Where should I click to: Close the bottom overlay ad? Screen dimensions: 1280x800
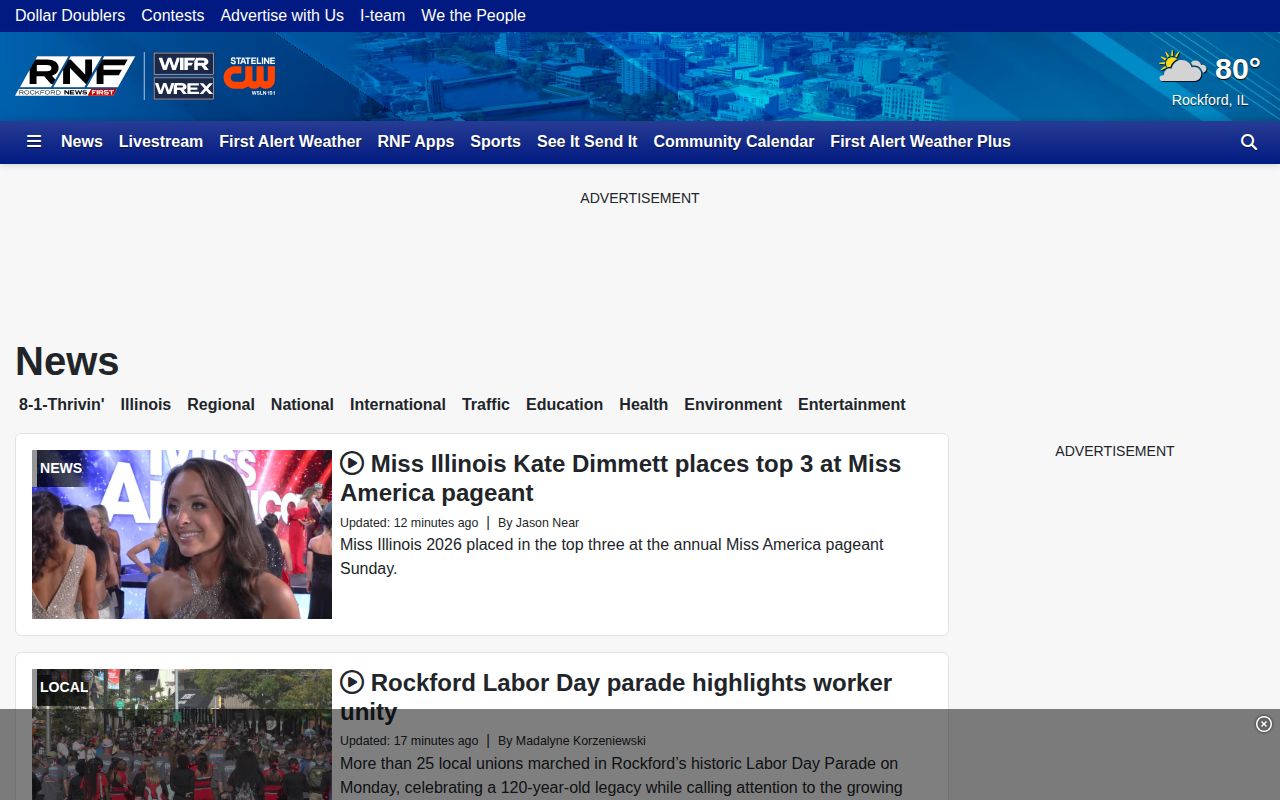pyautogui.click(x=1264, y=724)
